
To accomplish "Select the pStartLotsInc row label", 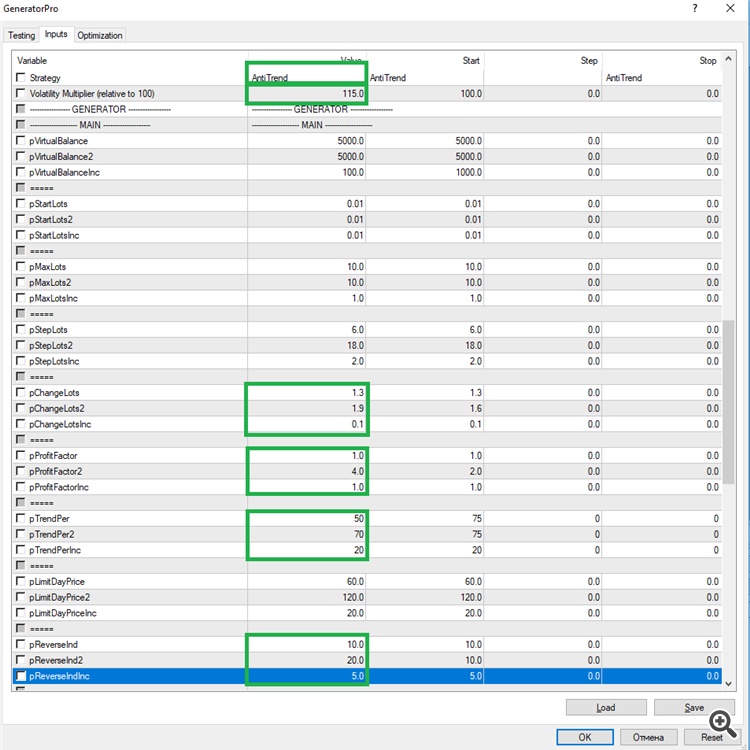I will [54, 235].
